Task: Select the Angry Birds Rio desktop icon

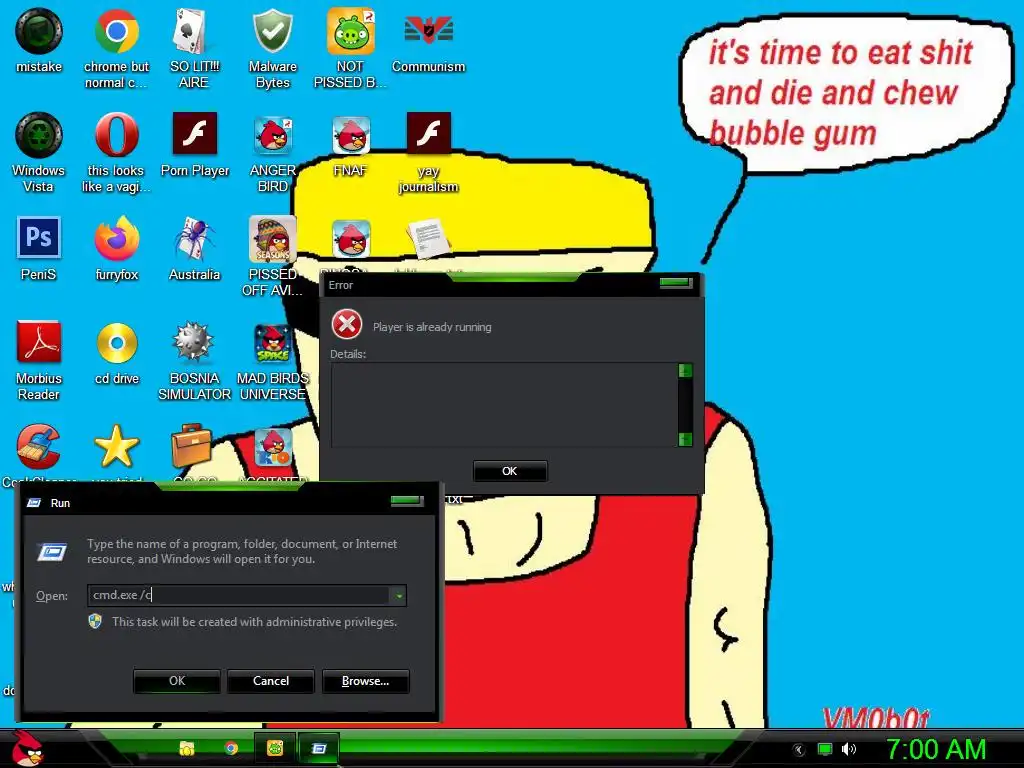Action: (272, 448)
